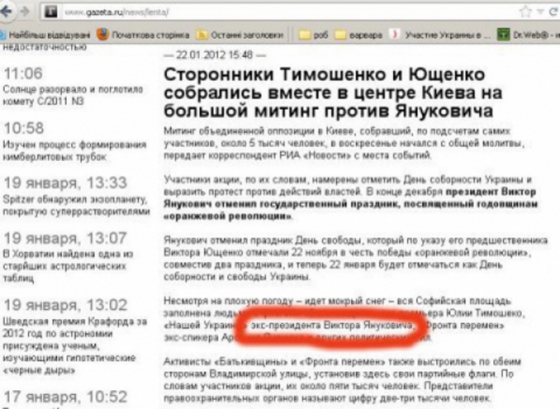This screenshot has width=560, height=409.
Task: Click the forward navigation arrow
Action: pyautogui.click(x=24, y=11)
